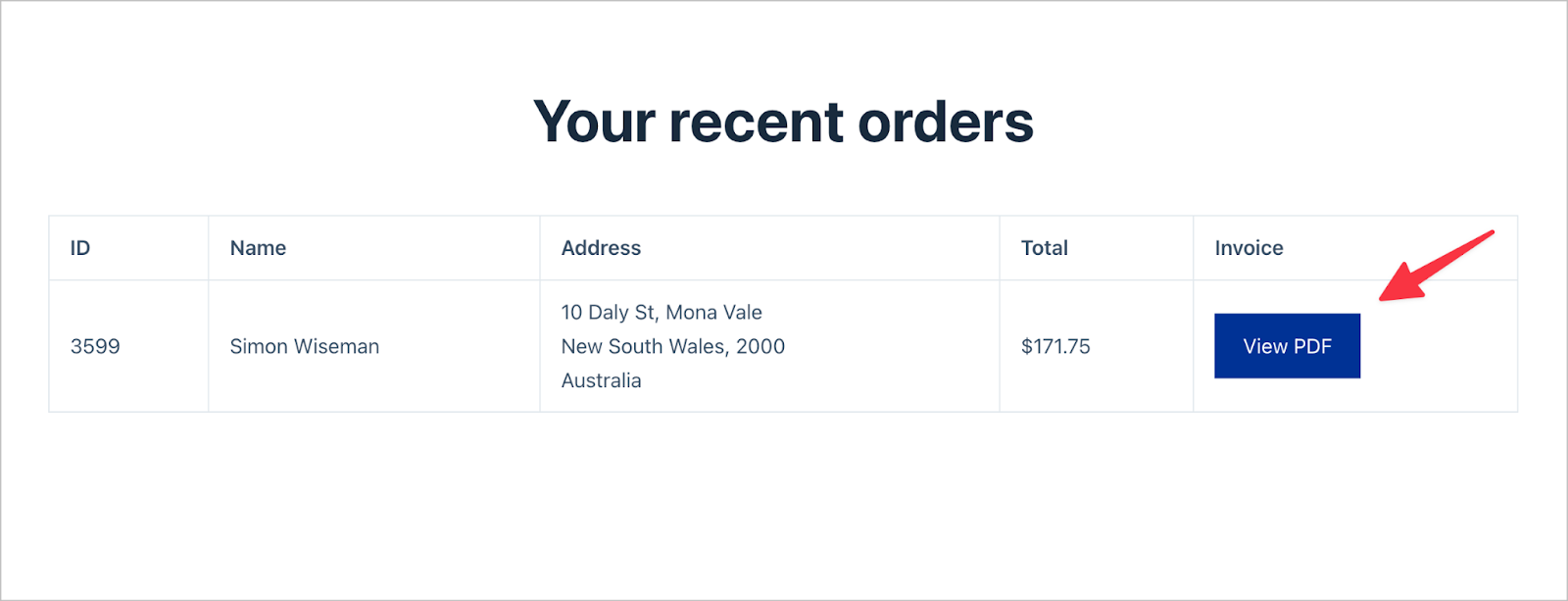Click the word Your in heading
Viewport: 1568px width, 601px height.
[594, 123]
